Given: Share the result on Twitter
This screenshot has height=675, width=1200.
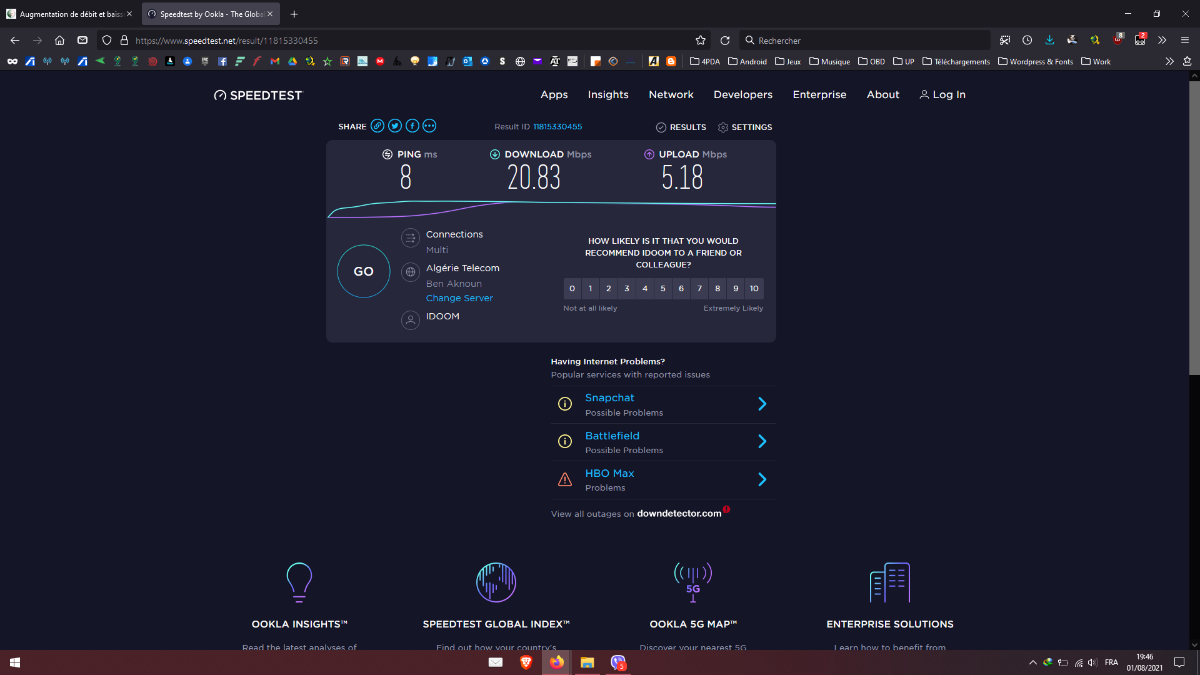Looking at the screenshot, I should point(395,126).
